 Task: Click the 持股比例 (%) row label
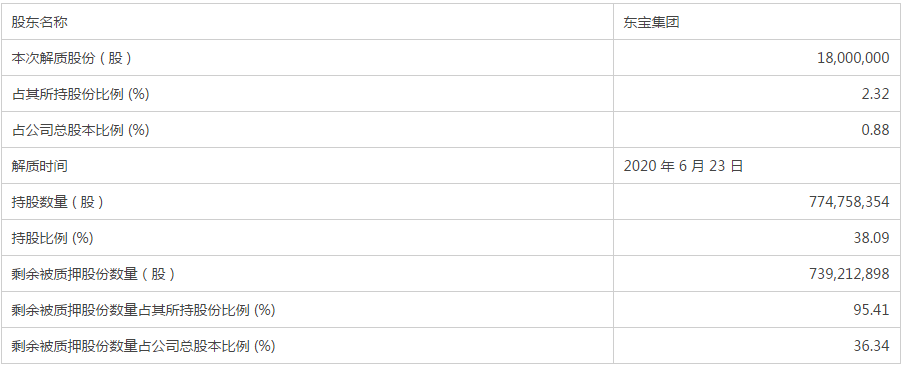[x=52, y=238]
